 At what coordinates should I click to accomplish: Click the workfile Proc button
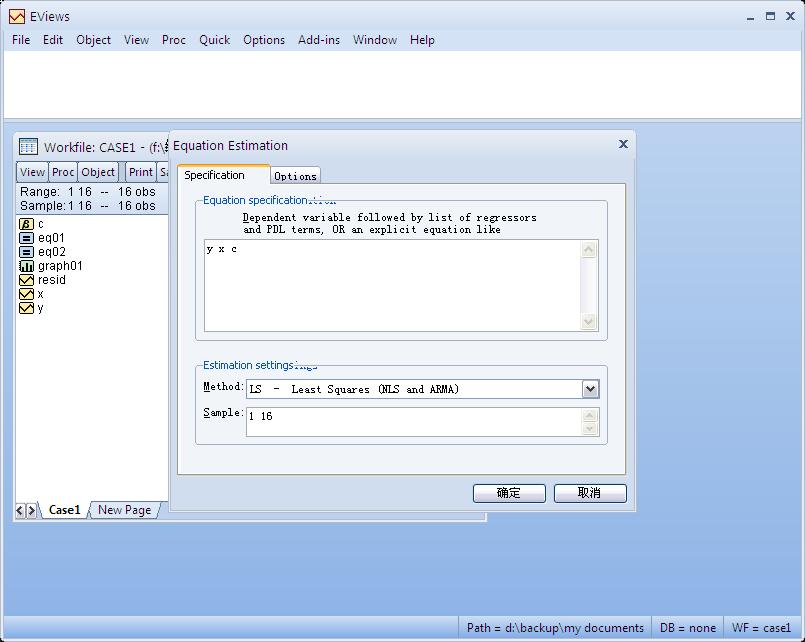click(x=63, y=172)
